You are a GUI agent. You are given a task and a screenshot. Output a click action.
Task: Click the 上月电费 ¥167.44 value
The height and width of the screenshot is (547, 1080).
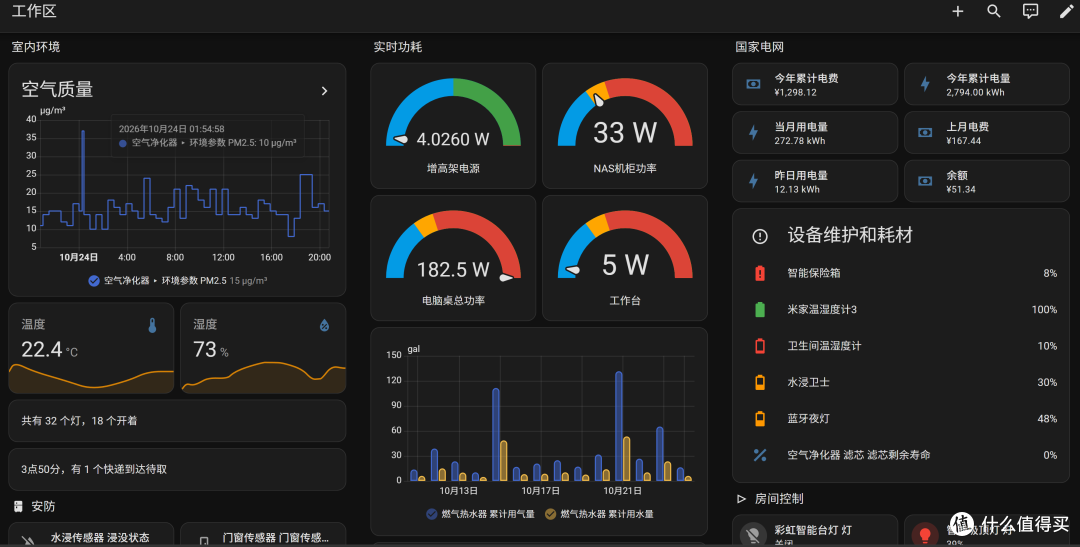[964, 141]
